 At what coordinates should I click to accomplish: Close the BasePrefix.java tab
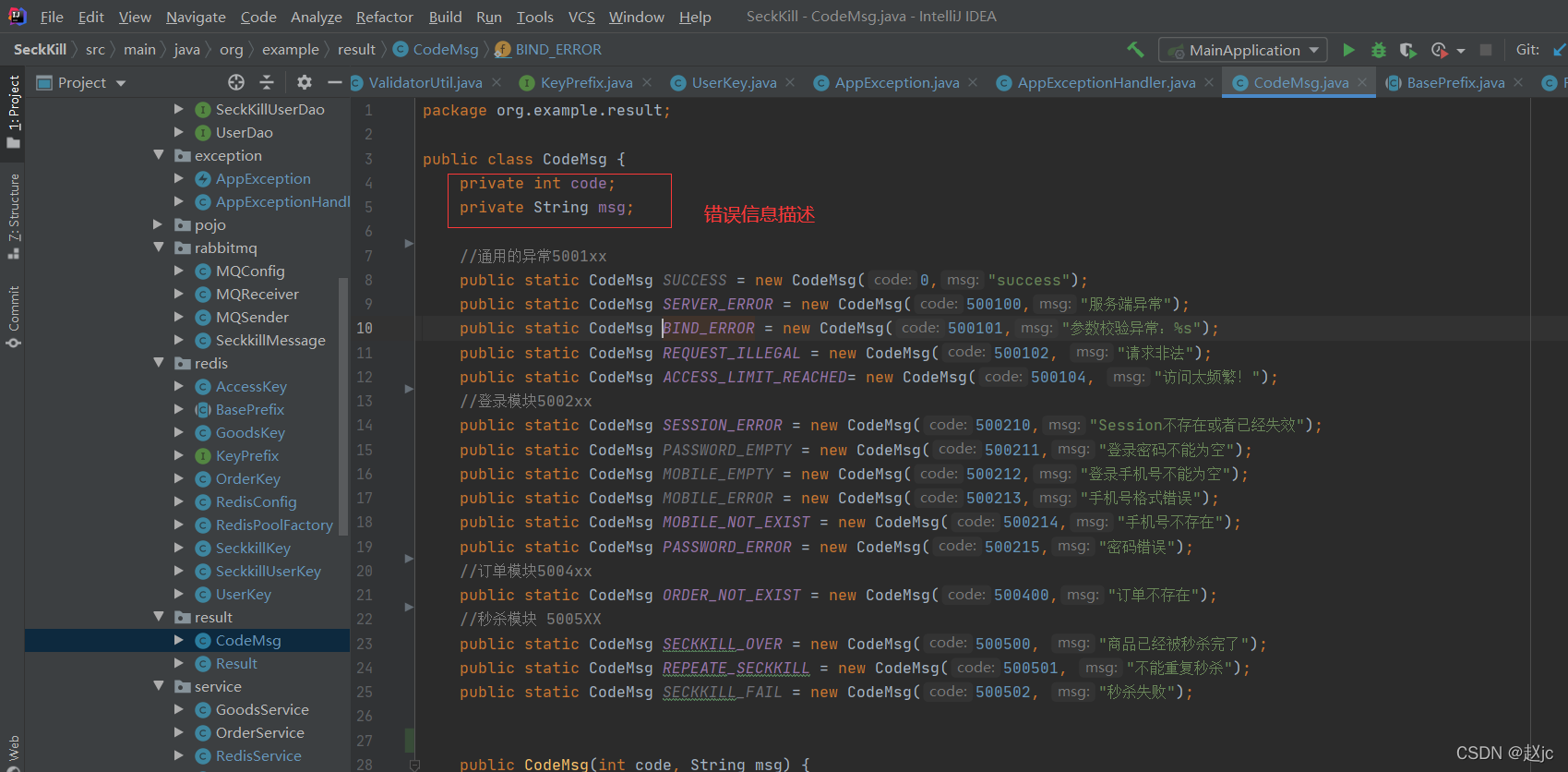click(1518, 82)
